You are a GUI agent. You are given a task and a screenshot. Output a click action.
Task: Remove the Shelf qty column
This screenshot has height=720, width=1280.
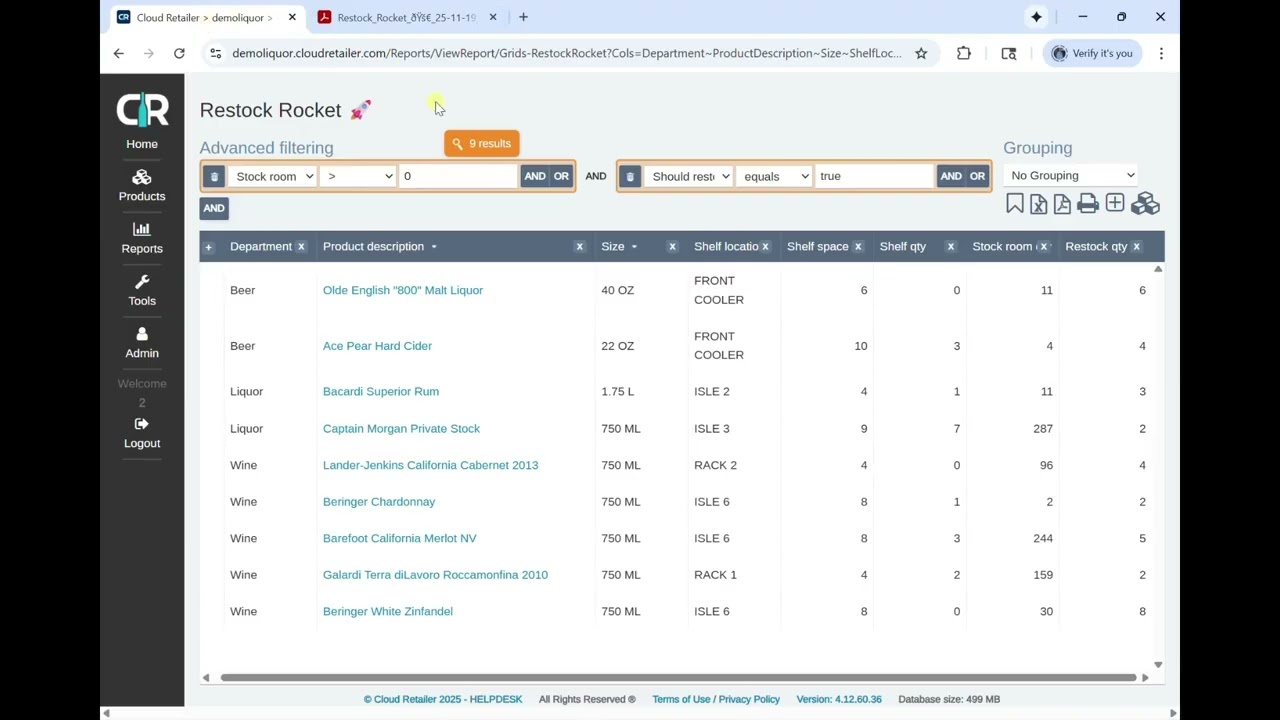[x=950, y=247]
